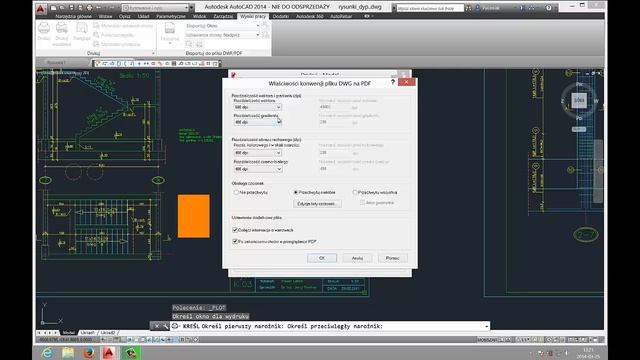This screenshot has width=640, height=360.
Task: Open the 'Rozdzielczość czarno-białego' dropdown
Action: [258, 169]
